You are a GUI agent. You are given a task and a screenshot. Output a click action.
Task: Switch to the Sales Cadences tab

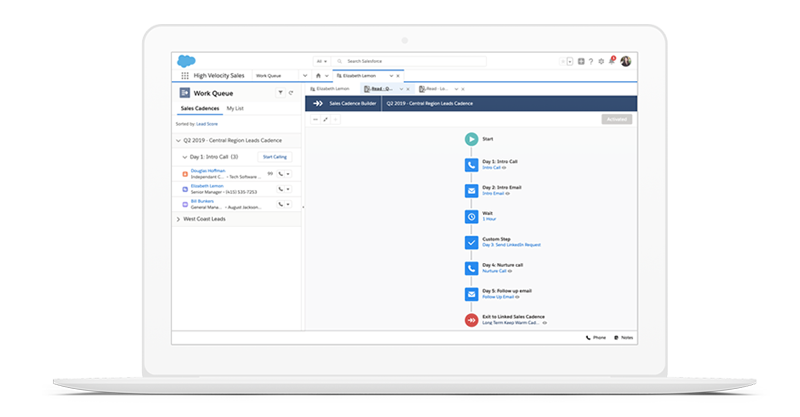coord(200,109)
